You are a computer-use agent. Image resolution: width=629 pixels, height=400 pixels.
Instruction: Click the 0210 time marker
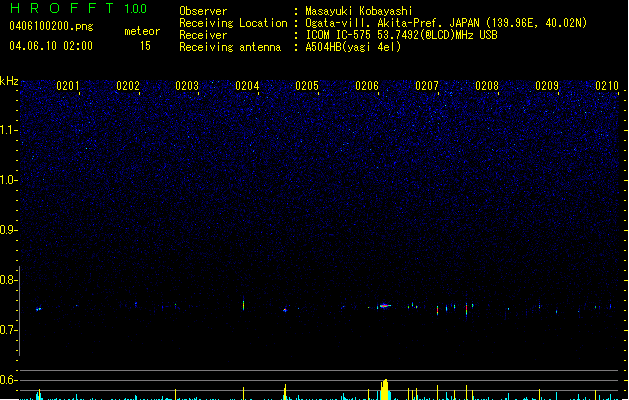pos(607,86)
